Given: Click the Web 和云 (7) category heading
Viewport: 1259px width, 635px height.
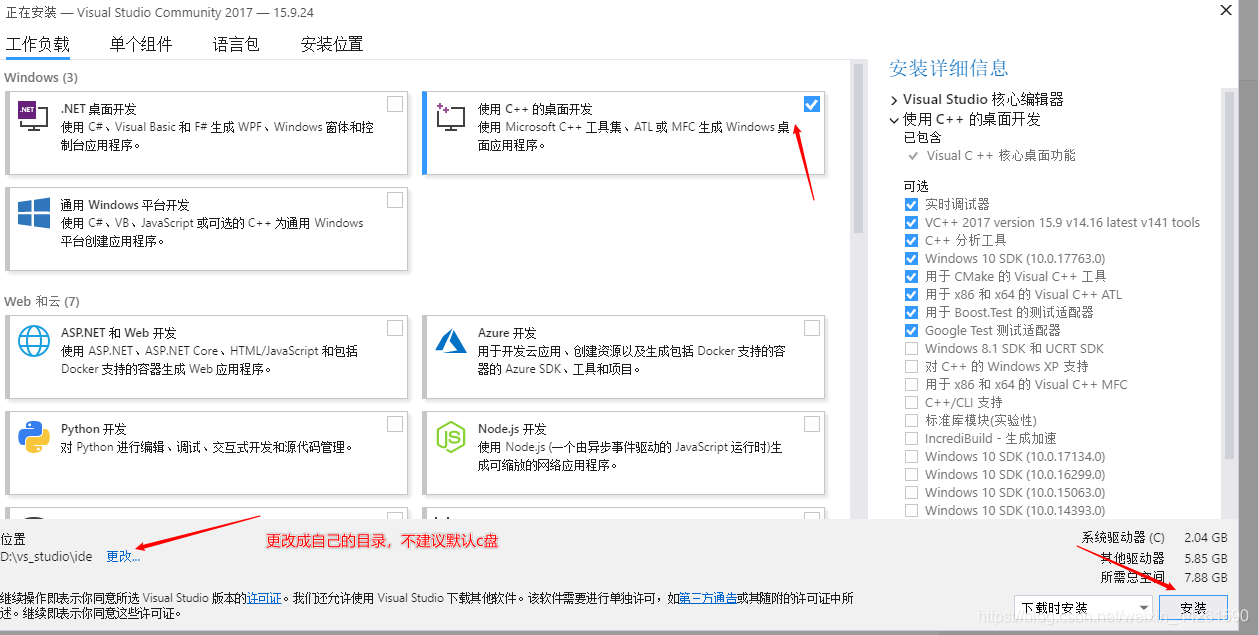Looking at the screenshot, I should pos(42,301).
